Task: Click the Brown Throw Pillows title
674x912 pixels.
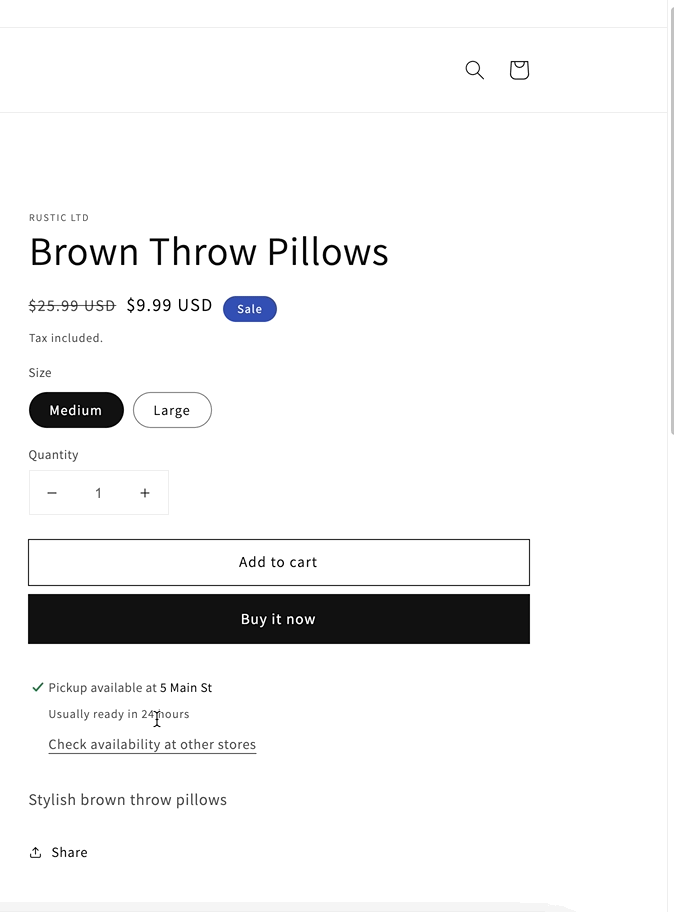Action: [x=209, y=252]
